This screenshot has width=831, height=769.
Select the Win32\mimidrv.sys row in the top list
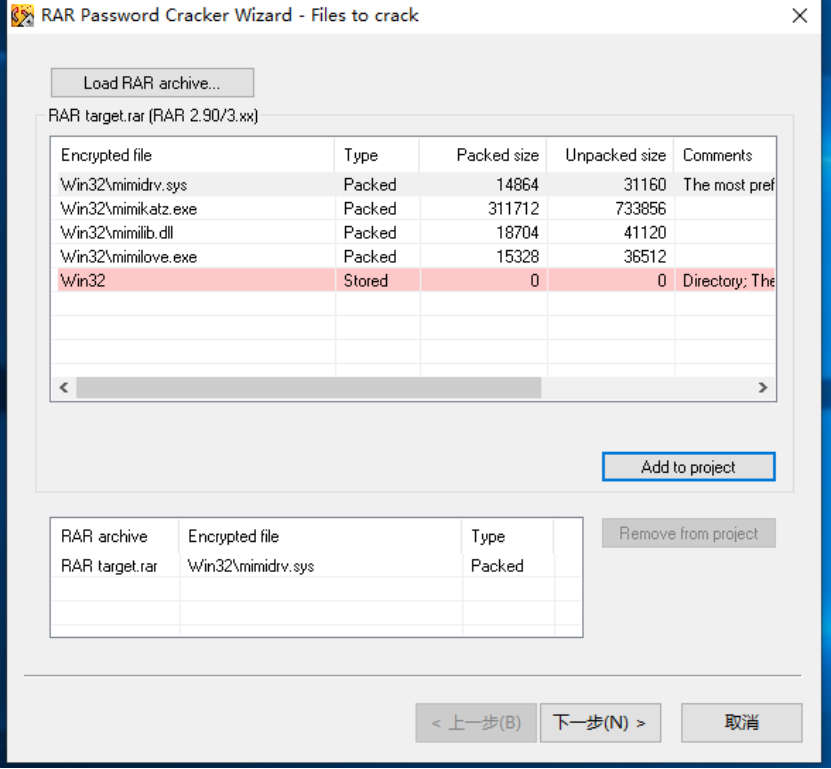[413, 184]
